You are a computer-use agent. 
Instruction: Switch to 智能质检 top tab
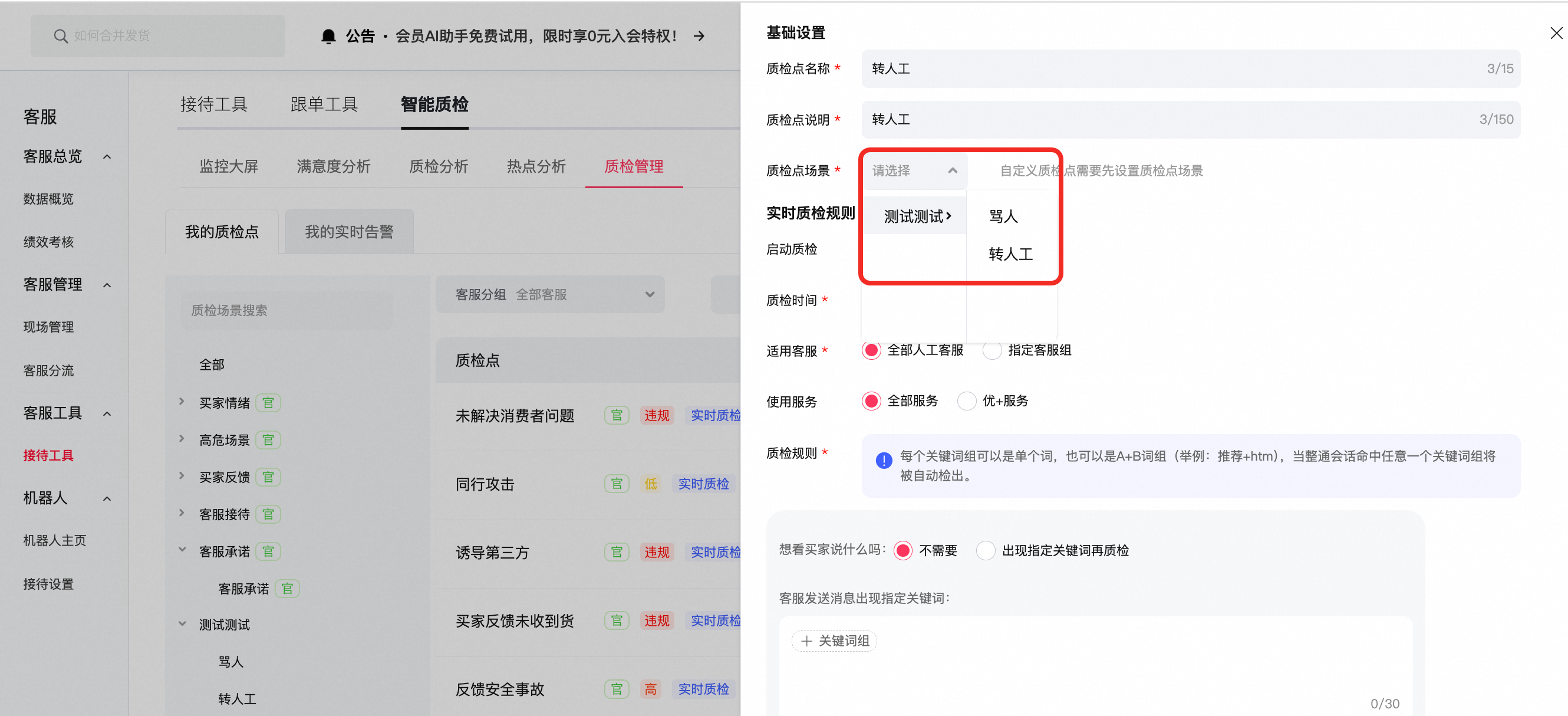(x=434, y=104)
